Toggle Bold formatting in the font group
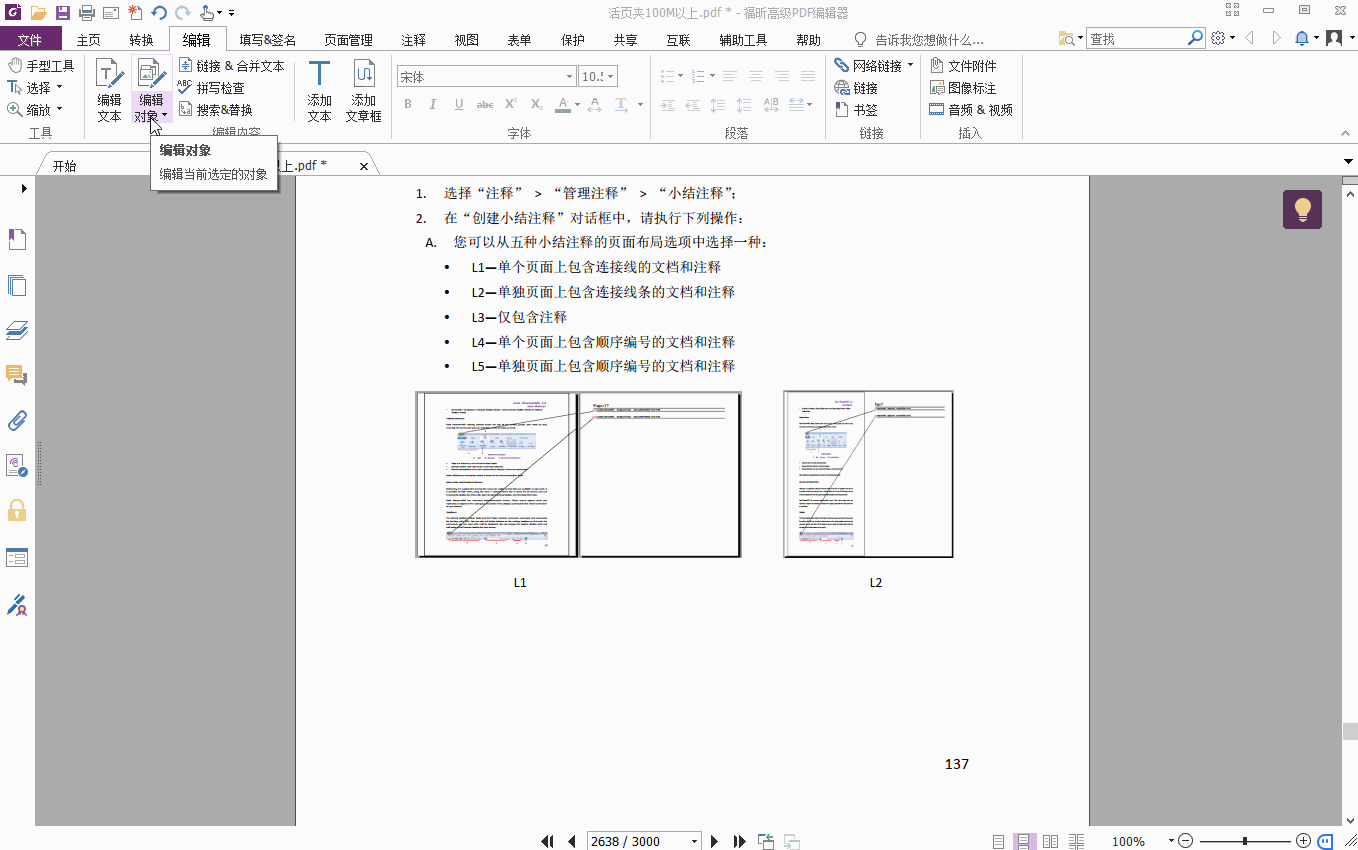This screenshot has height=850, width=1358. pyautogui.click(x=407, y=104)
